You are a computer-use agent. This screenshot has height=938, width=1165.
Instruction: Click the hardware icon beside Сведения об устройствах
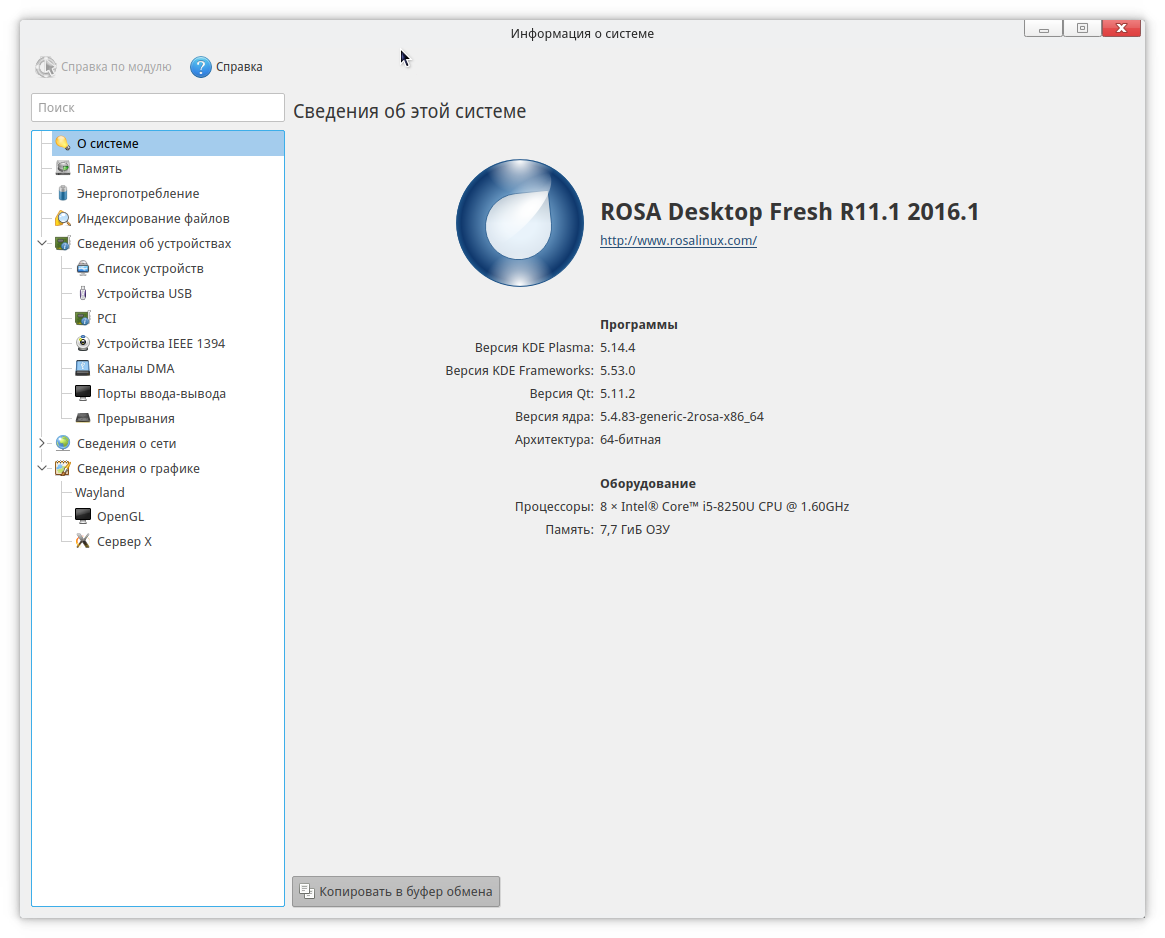pos(63,243)
